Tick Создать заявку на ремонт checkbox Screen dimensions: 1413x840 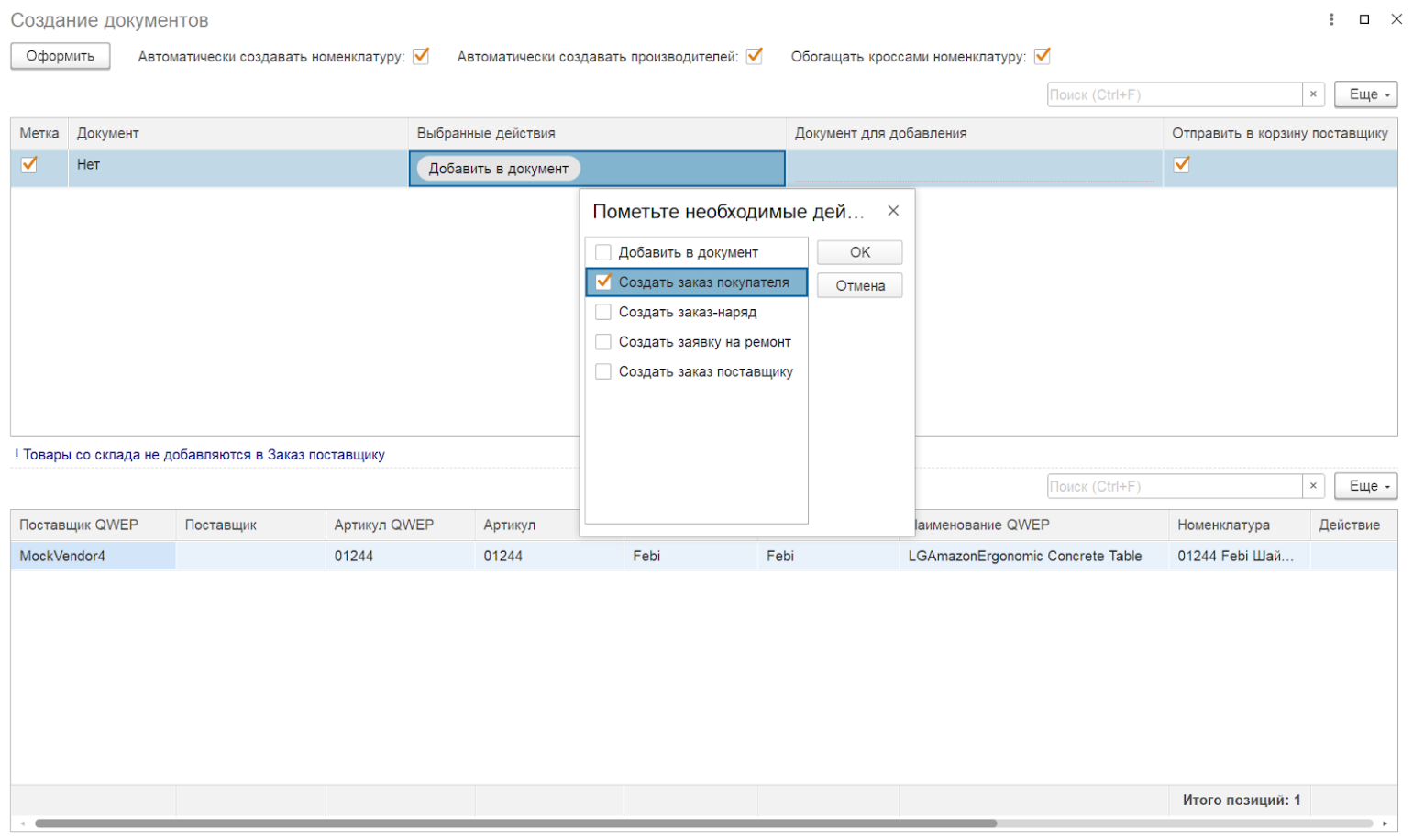pyautogui.click(x=603, y=342)
